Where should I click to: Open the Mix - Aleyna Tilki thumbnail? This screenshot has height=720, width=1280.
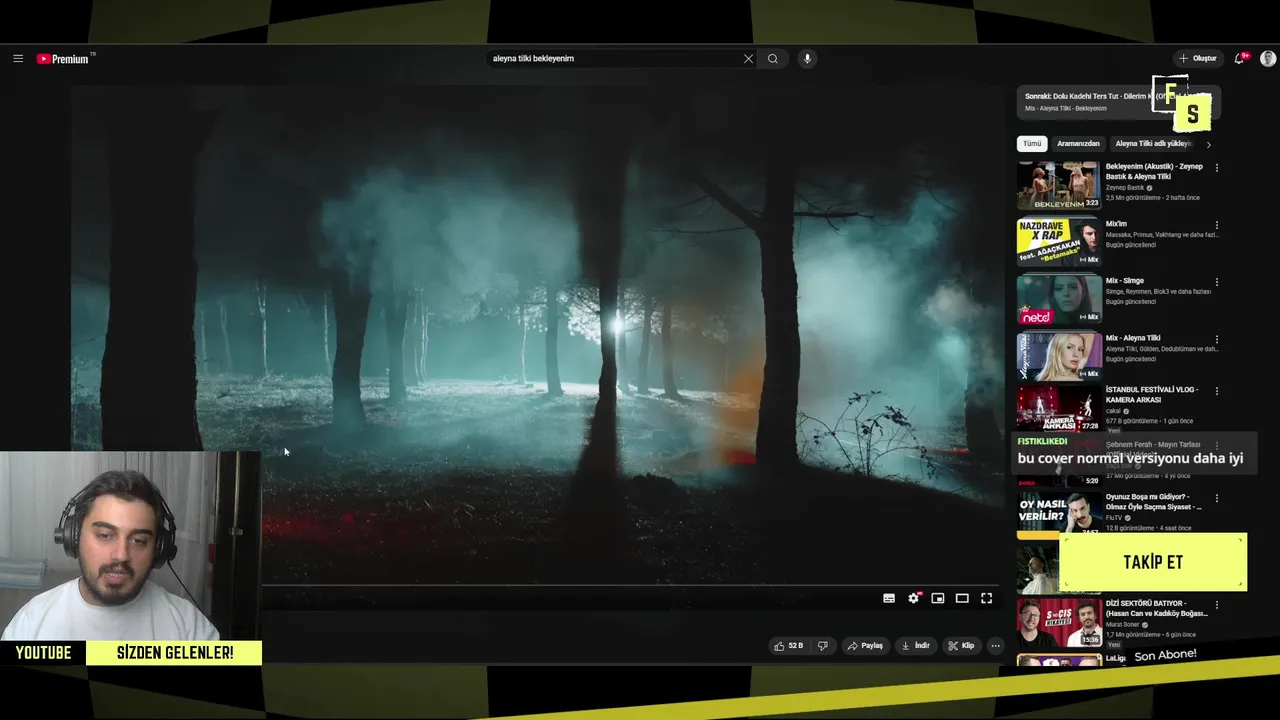point(1058,356)
